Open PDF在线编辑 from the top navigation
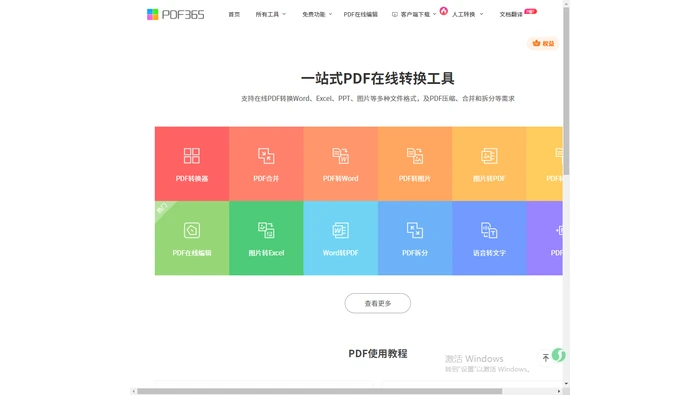Image resolution: width=700 pixels, height=395 pixels. (x=361, y=14)
